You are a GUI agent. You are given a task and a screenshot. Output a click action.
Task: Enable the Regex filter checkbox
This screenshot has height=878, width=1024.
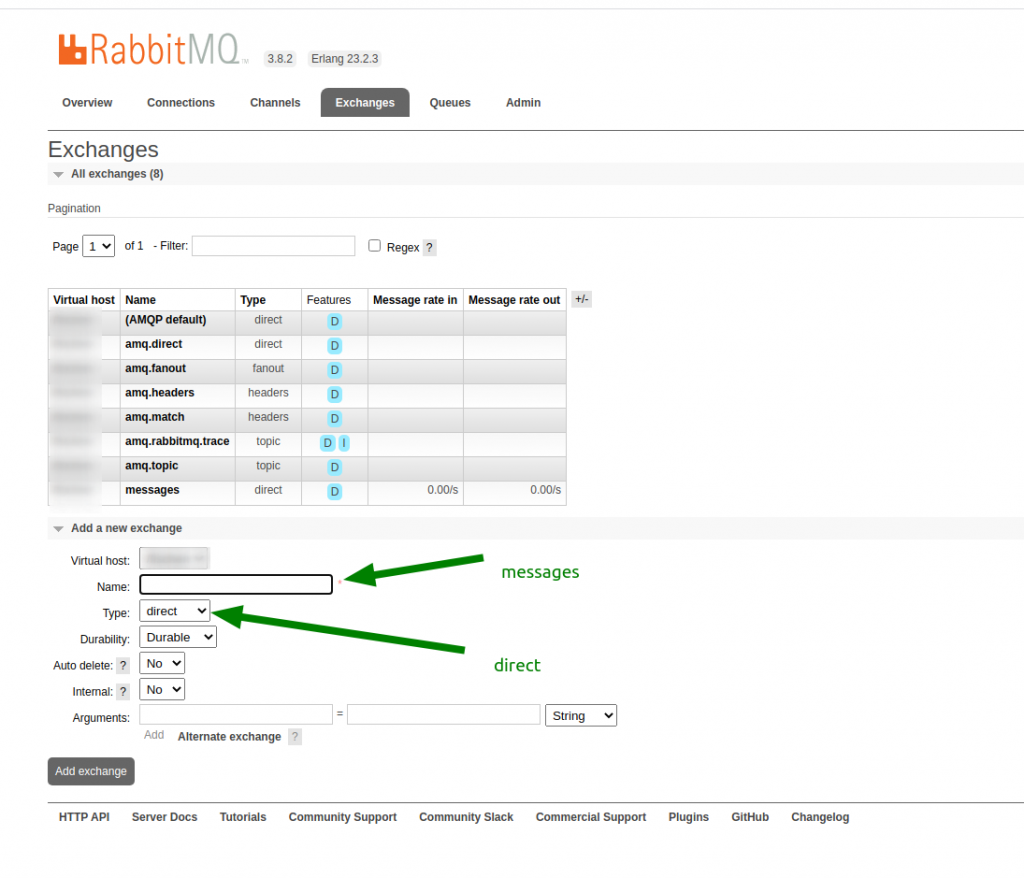tap(374, 246)
